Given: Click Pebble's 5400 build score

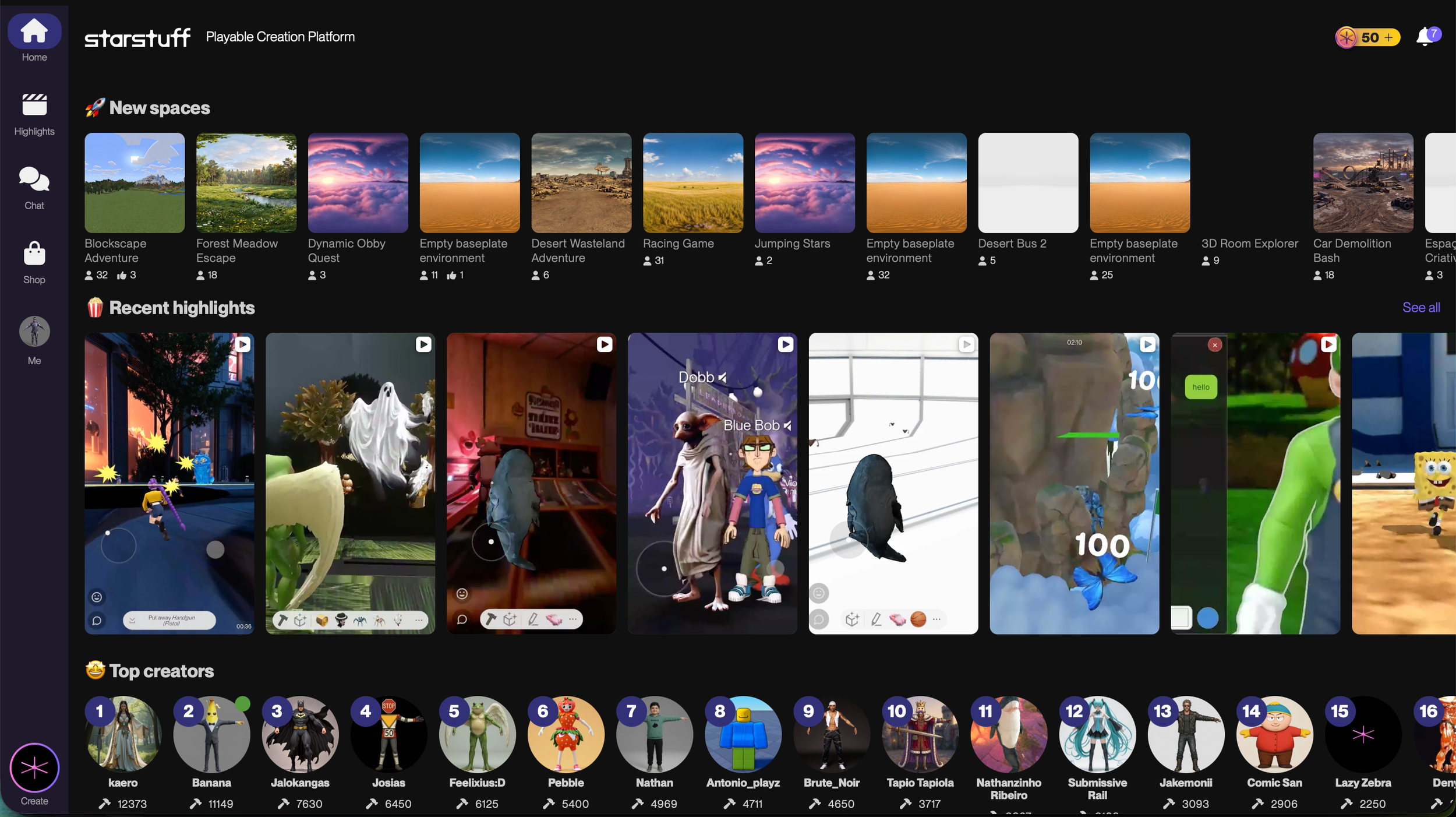Looking at the screenshot, I should pyautogui.click(x=566, y=804).
